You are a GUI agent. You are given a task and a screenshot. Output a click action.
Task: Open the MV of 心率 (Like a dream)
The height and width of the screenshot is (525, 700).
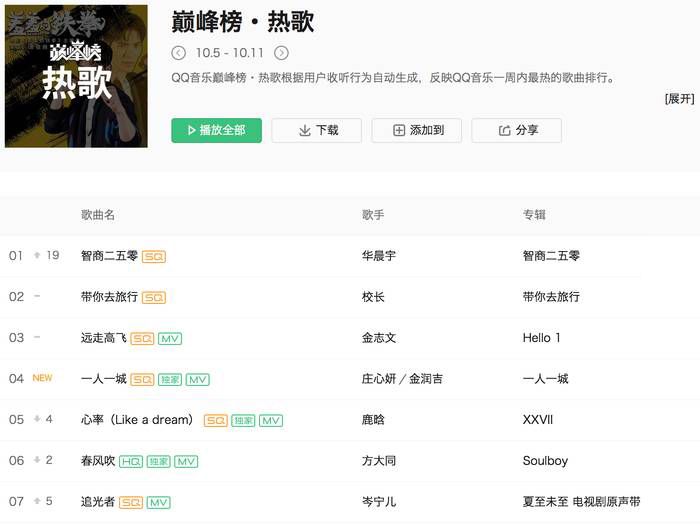[x=271, y=421]
